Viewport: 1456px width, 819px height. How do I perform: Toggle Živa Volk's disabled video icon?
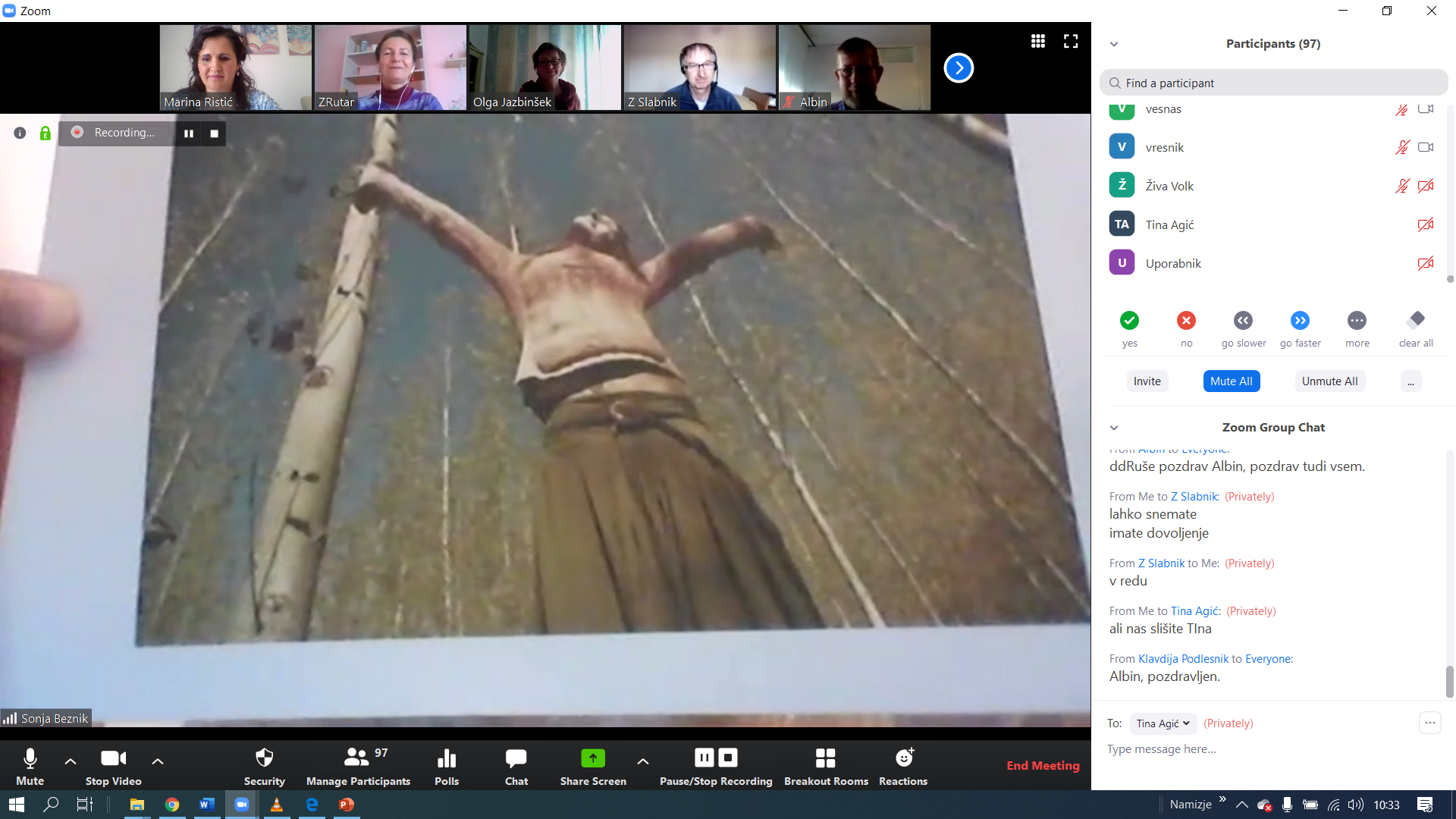(x=1426, y=186)
